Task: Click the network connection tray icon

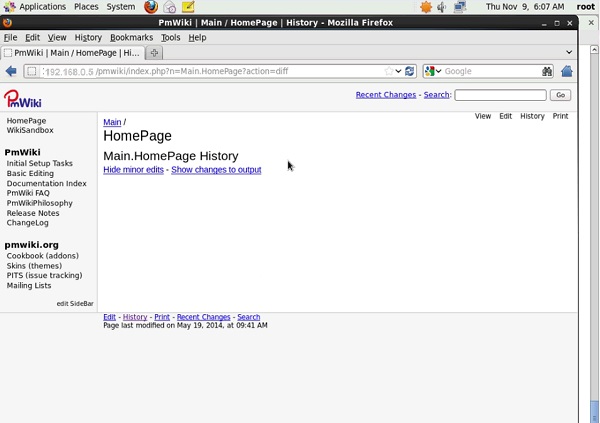Action: click(x=460, y=7)
